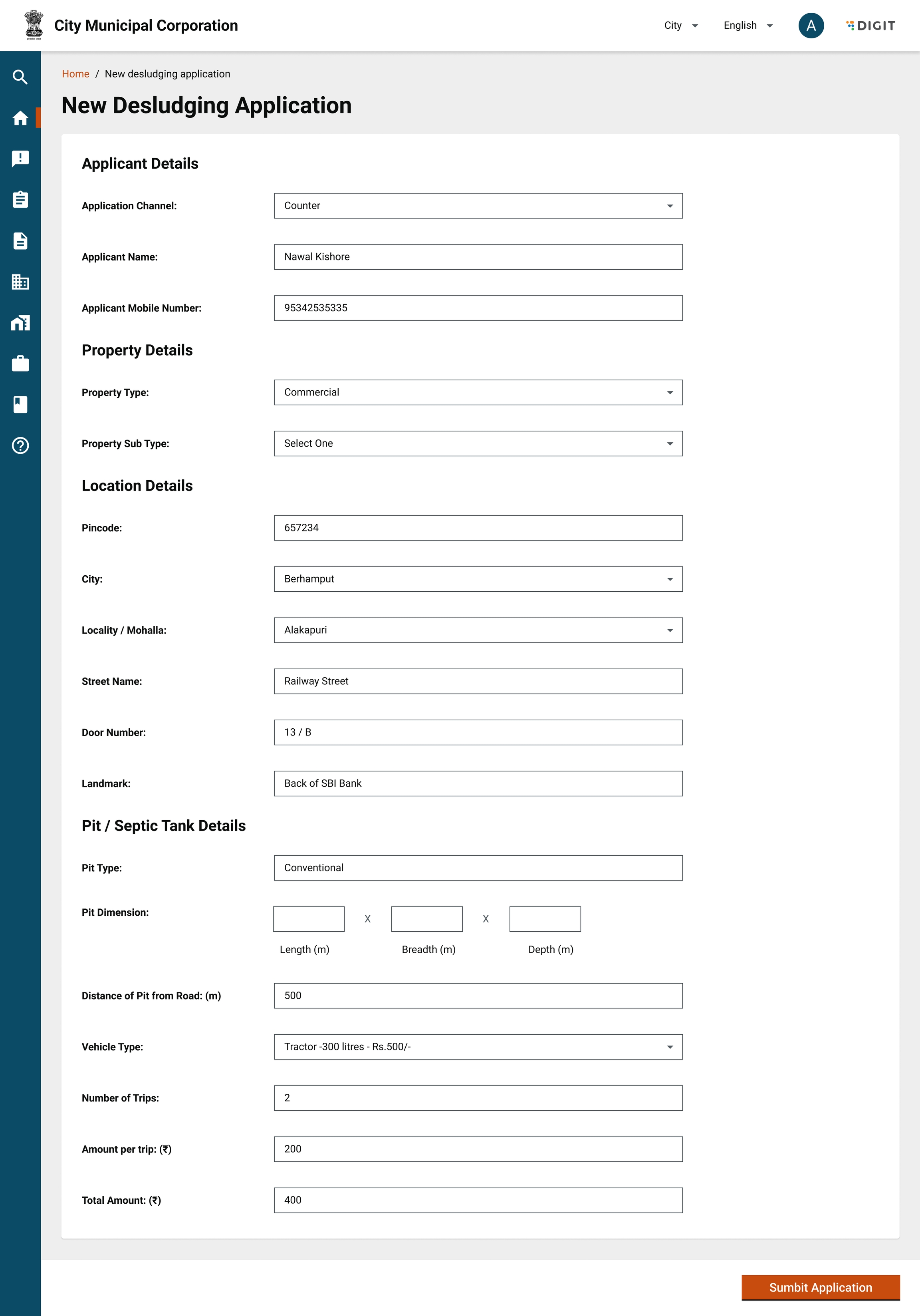
Task: Open the user avatar A profile
Action: (x=811, y=25)
